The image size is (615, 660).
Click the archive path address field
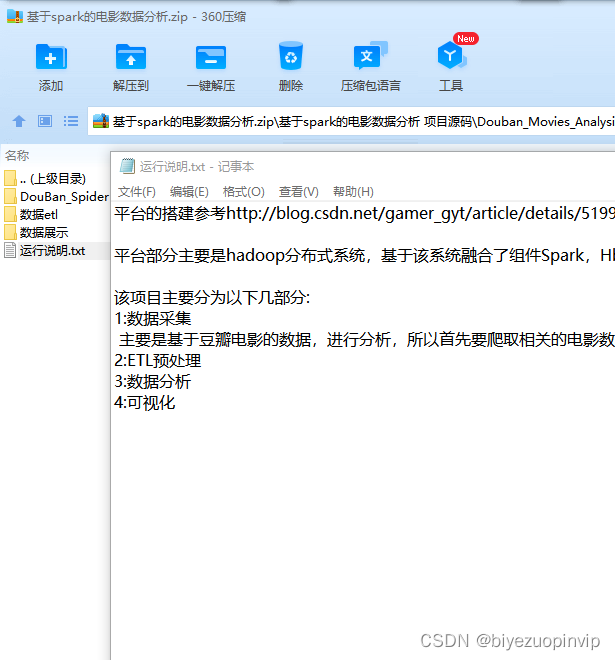351,121
